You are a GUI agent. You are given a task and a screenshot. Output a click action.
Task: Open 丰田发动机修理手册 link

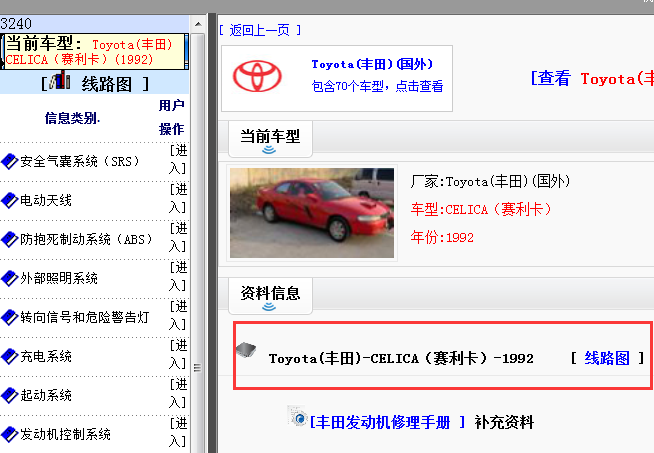(387, 422)
